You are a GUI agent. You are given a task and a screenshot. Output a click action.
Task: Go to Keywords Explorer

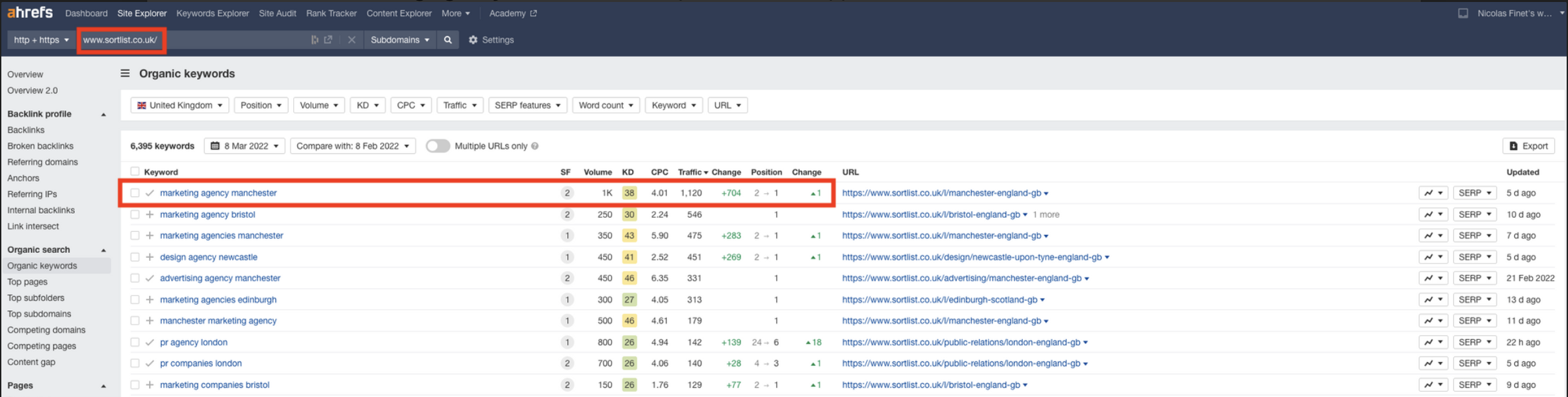click(x=212, y=13)
